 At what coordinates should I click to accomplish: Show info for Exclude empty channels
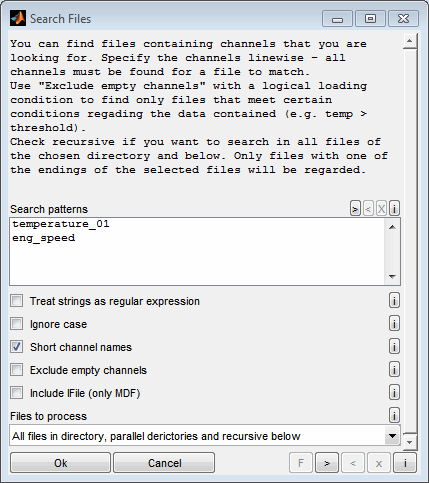coord(394,370)
